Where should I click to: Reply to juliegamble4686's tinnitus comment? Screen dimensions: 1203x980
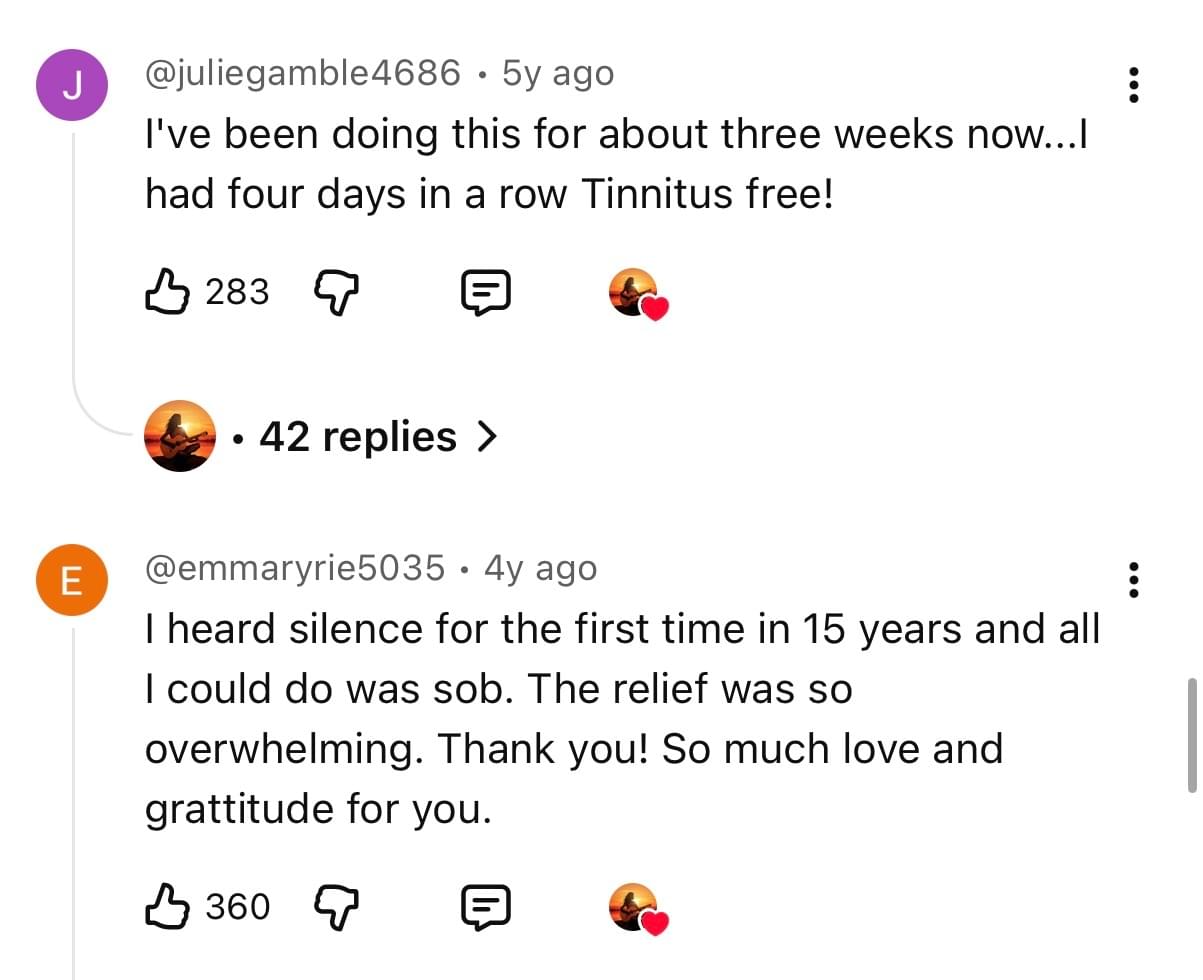[x=486, y=292]
